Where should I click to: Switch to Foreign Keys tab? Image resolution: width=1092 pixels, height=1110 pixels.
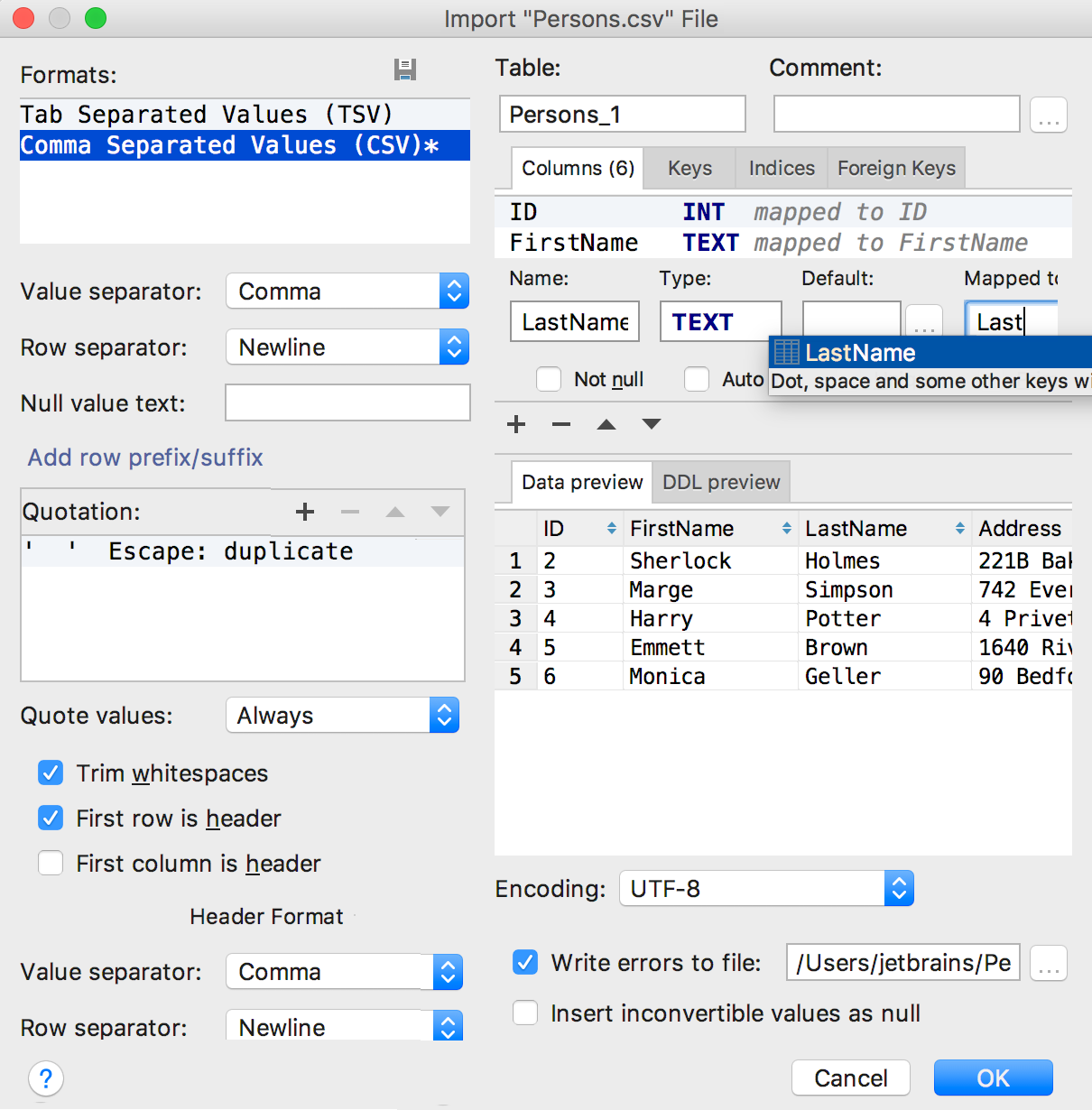(896, 168)
